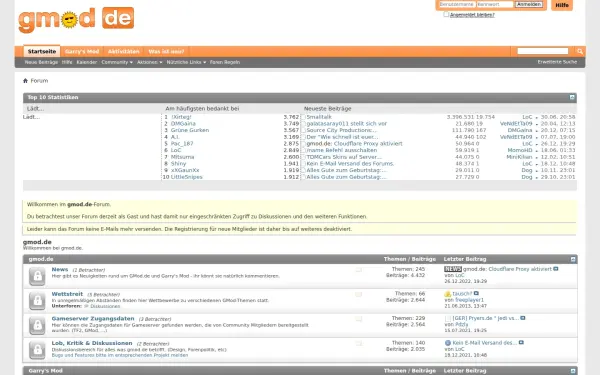600x375 pixels.
Task: Click the globe icon beside Kein E-Mail Versand des
Action: 448,343
